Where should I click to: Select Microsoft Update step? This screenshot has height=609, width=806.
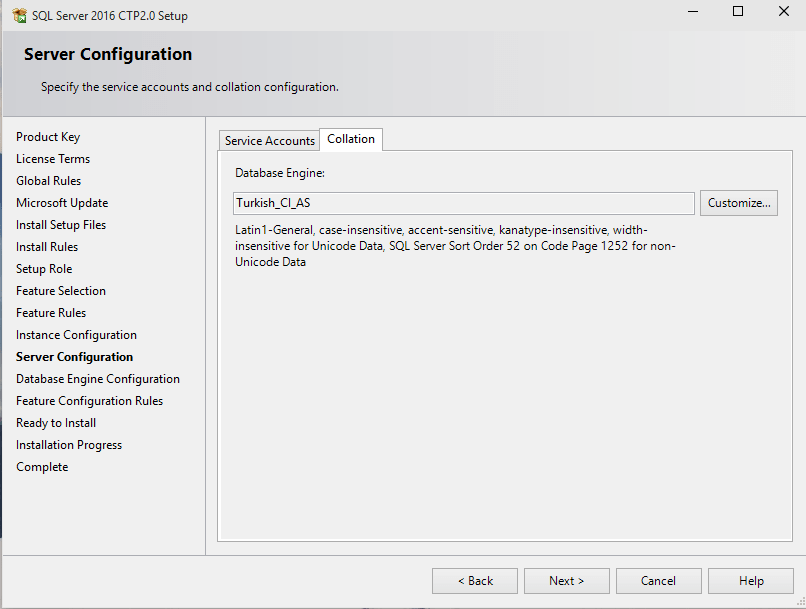coord(62,203)
